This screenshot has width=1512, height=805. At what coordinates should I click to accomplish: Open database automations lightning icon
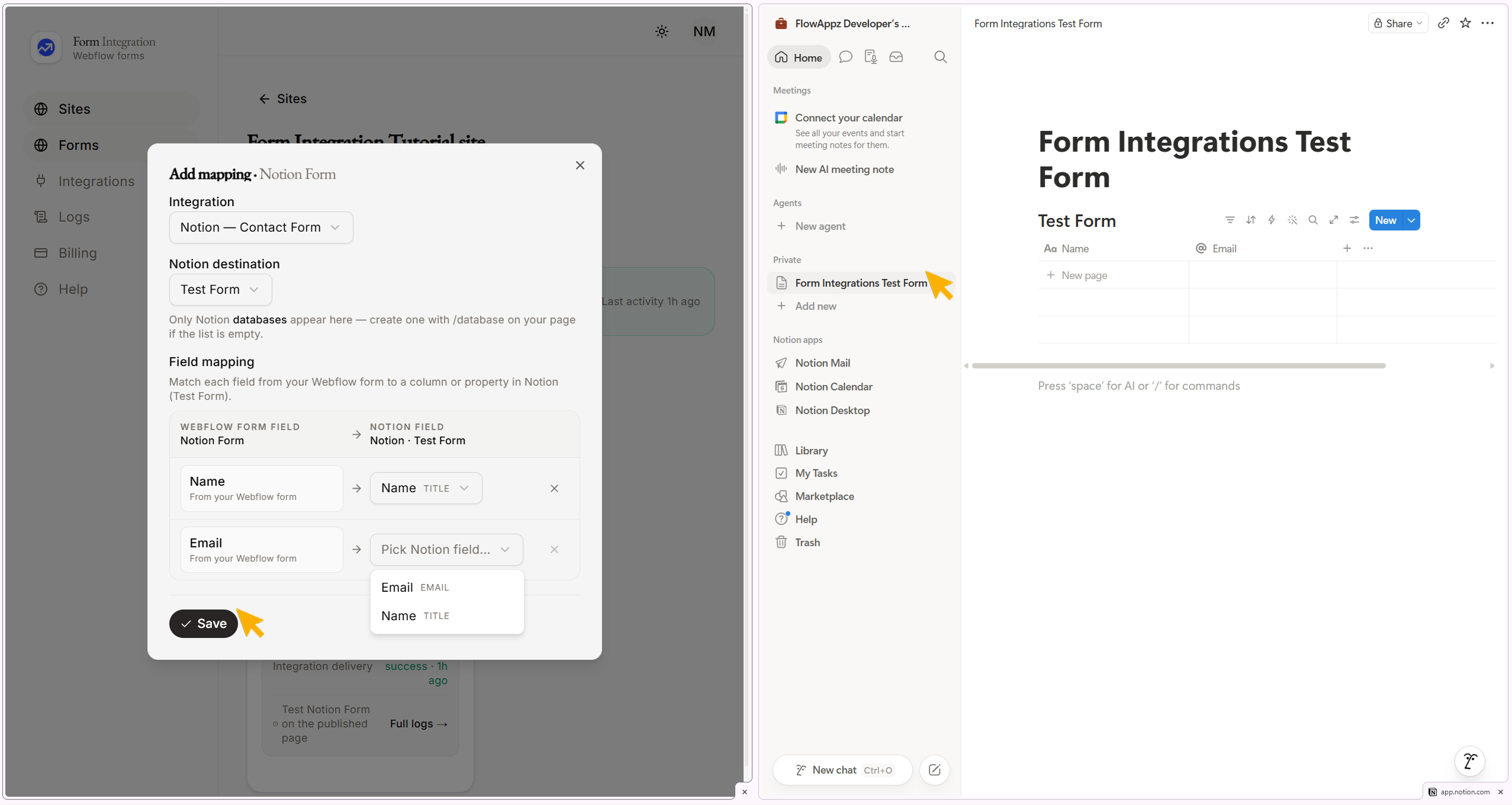coord(1271,220)
